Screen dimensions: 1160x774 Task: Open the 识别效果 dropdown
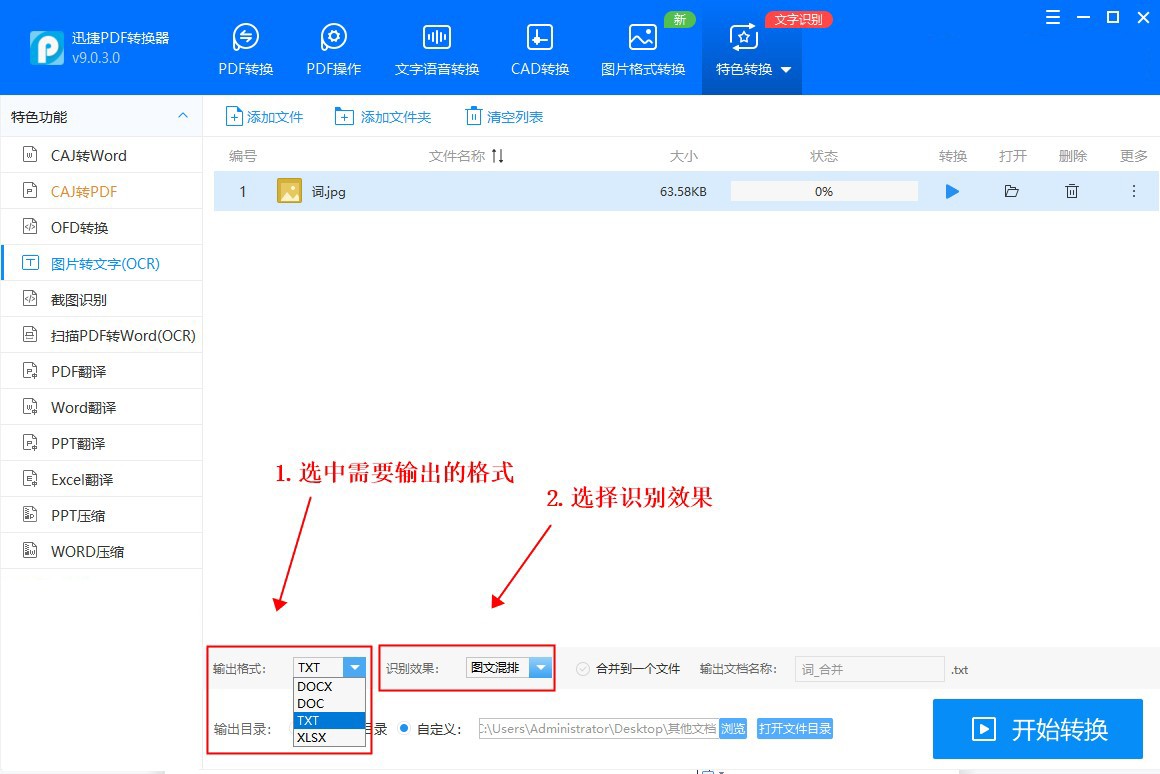541,667
